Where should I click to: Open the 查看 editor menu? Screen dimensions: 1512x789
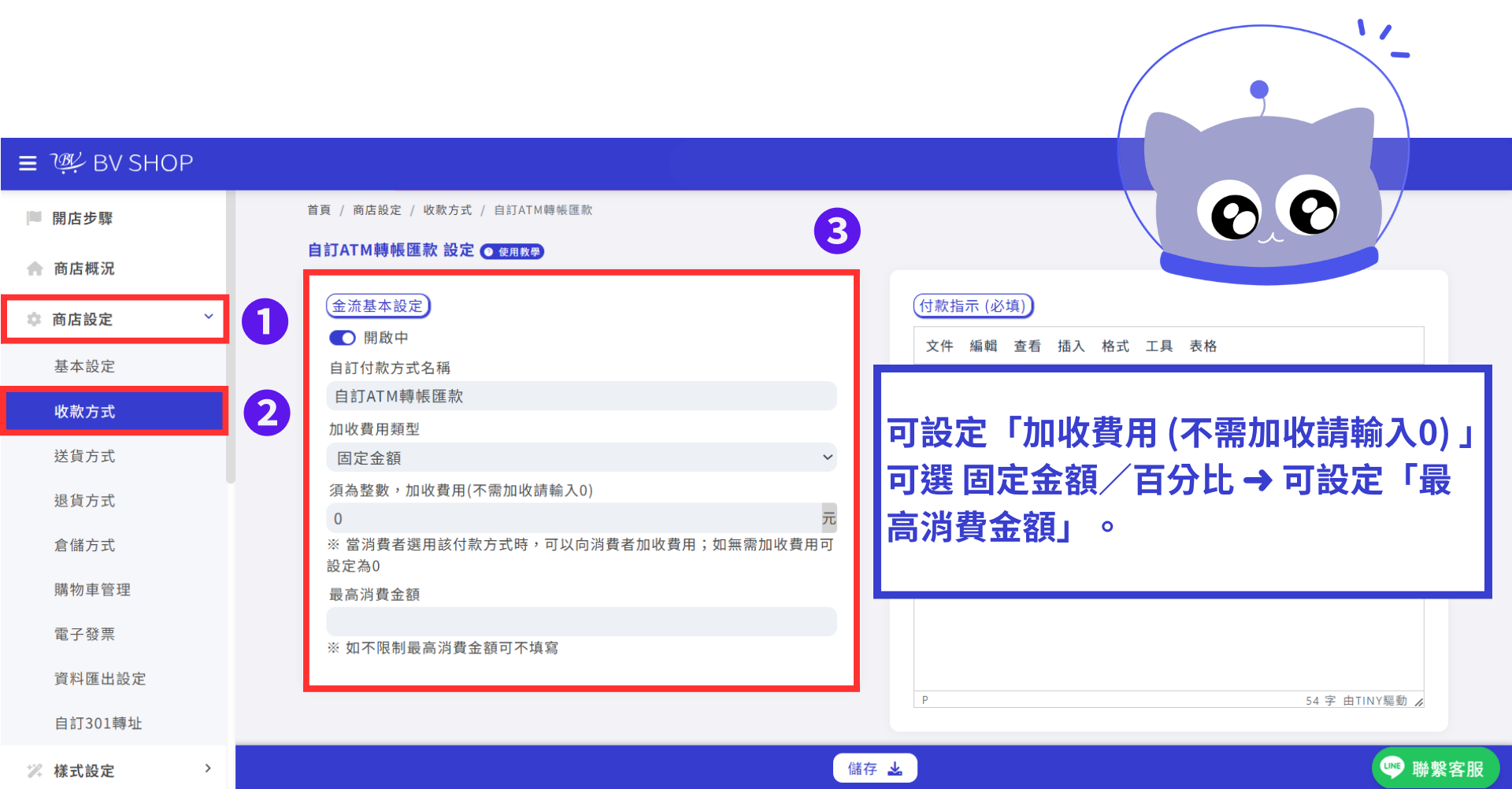tap(1028, 346)
